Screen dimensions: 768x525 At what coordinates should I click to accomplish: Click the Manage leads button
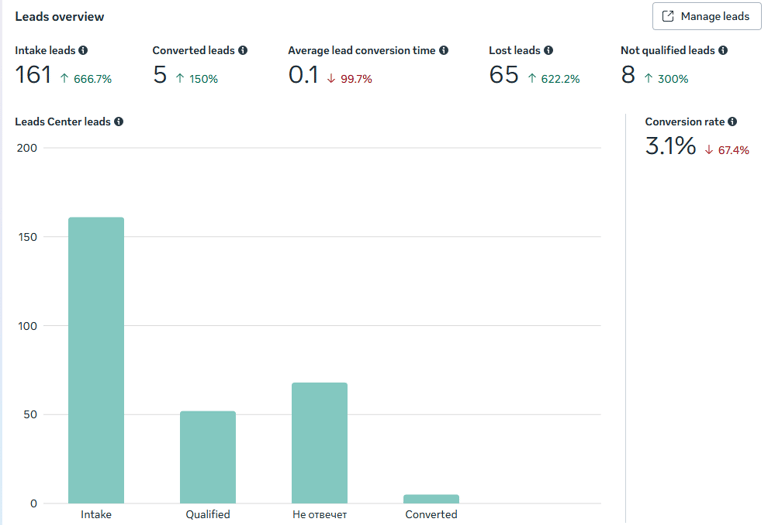(x=706, y=16)
